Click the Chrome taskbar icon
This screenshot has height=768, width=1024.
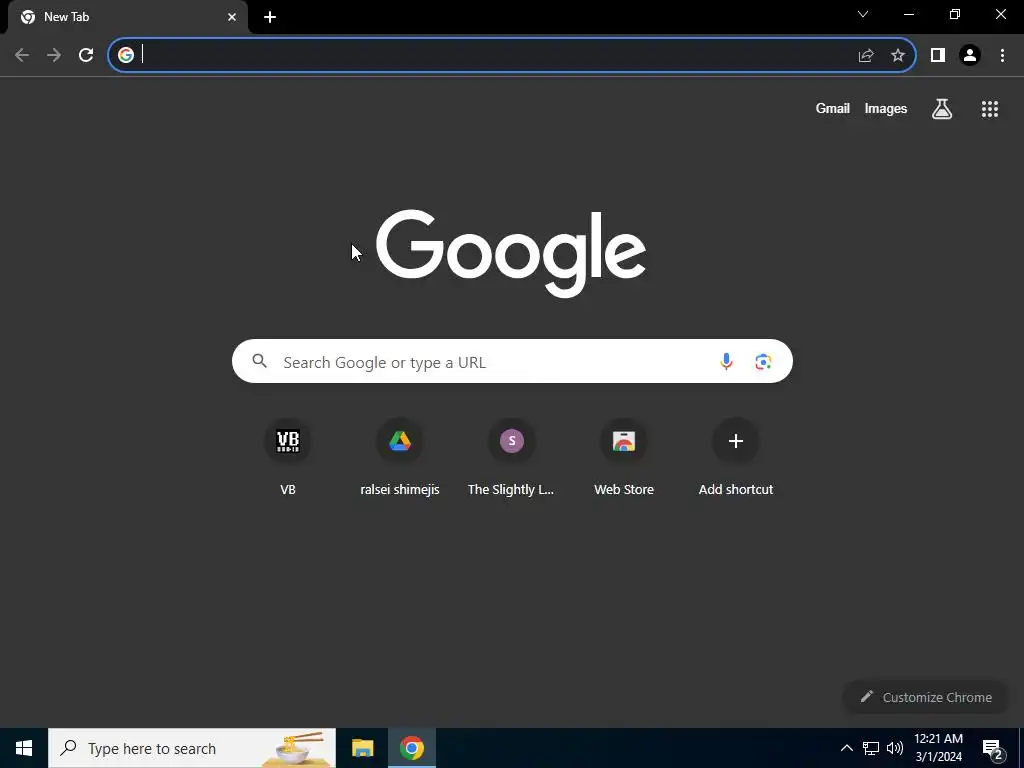(x=411, y=748)
